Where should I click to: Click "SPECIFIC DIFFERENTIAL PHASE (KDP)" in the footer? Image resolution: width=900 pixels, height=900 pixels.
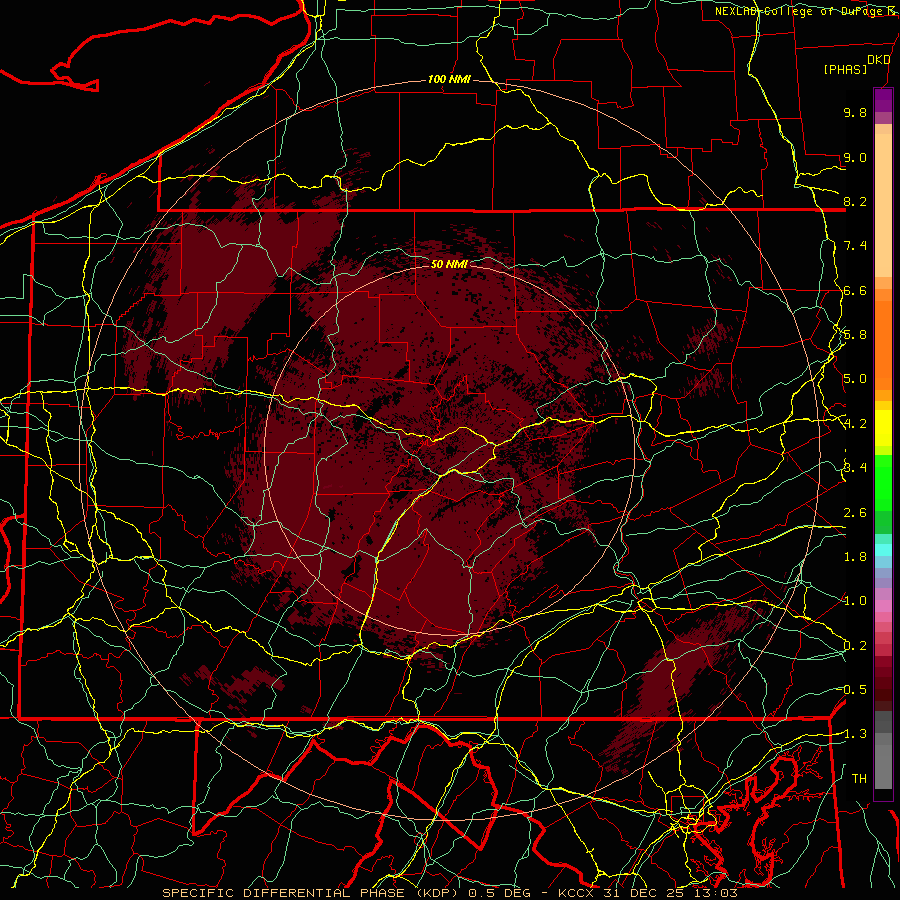(x=313, y=893)
